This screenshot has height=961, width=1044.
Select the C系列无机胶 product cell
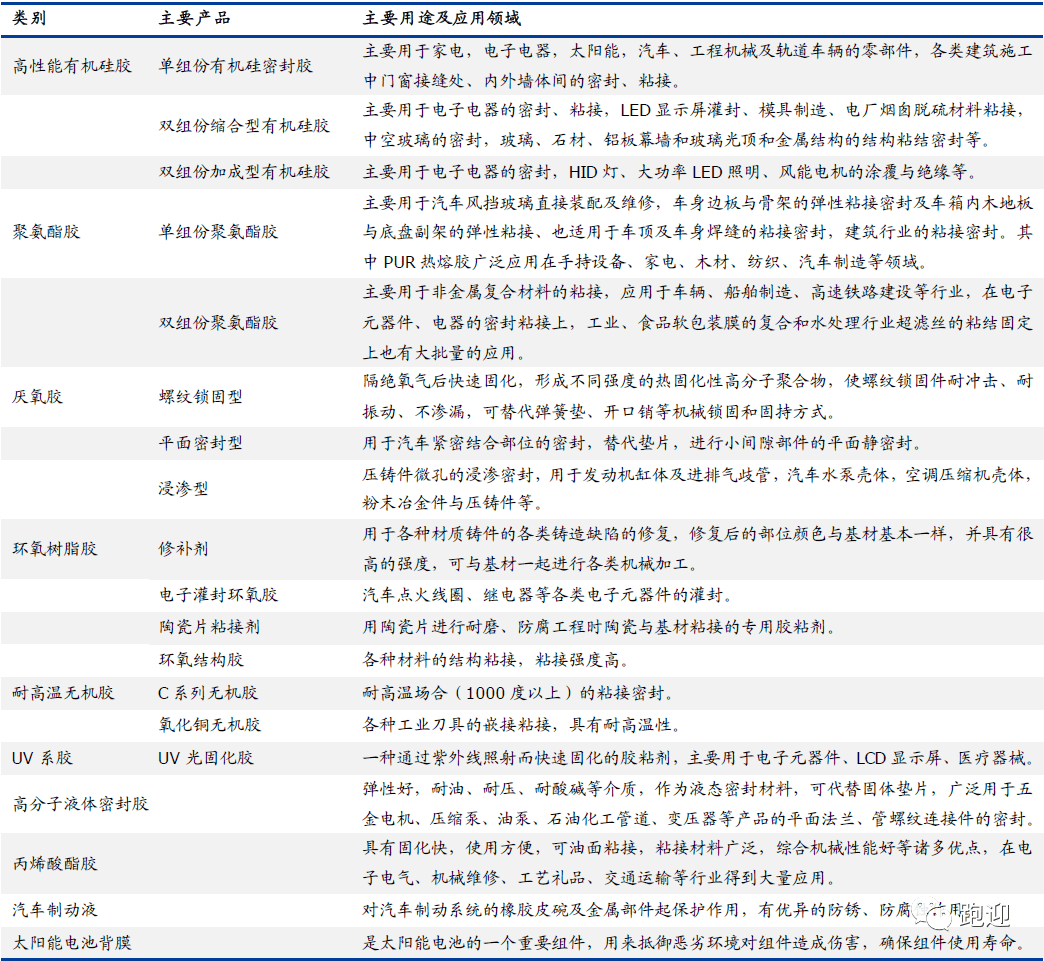pyautogui.click(x=208, y=693)
